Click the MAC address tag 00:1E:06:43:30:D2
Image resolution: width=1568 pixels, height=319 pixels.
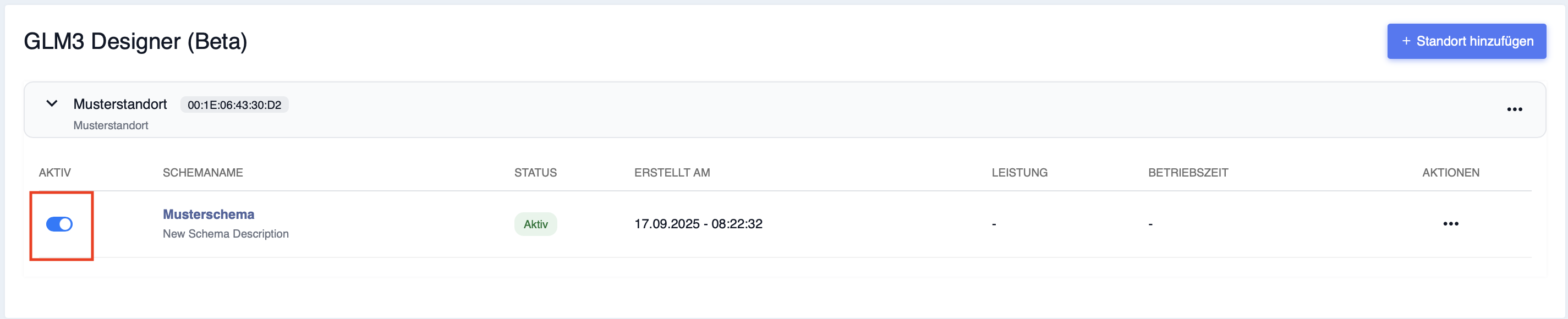point(234,105)
